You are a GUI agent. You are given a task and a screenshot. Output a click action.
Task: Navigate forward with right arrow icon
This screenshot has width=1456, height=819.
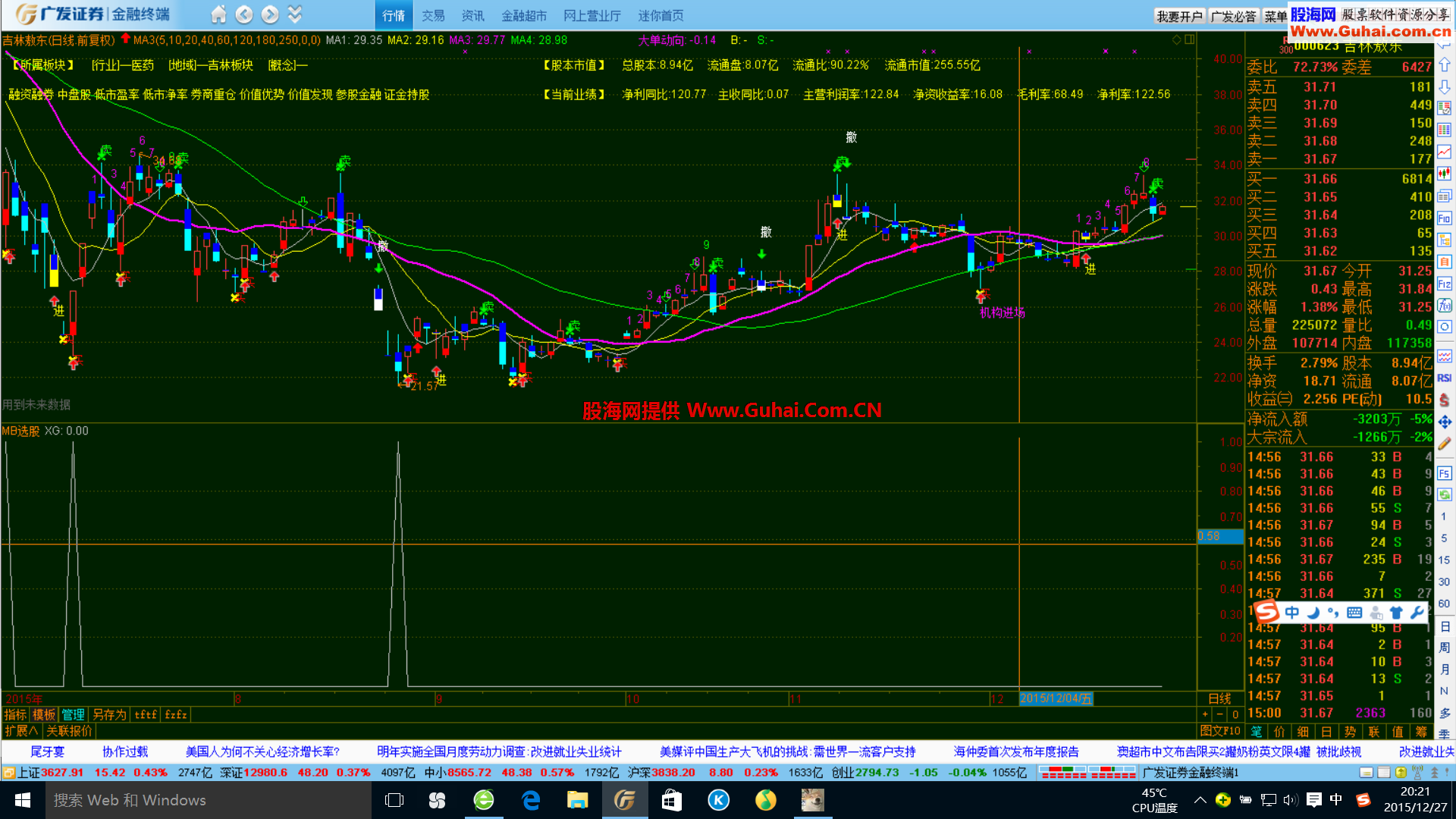pos(269,14)
